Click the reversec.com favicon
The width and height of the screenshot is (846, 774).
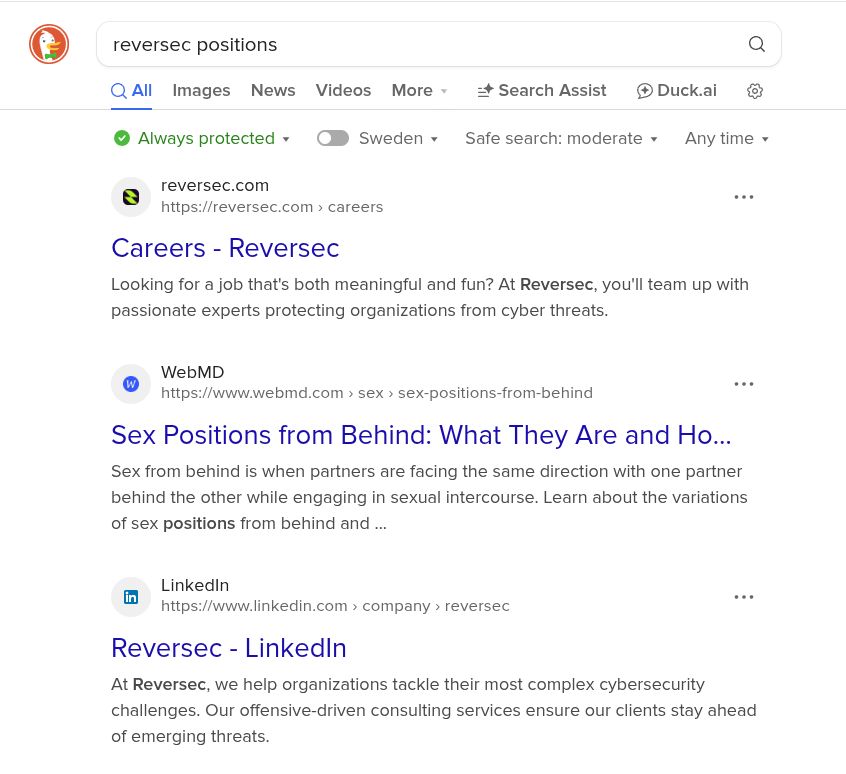click(x=131, y=197)
